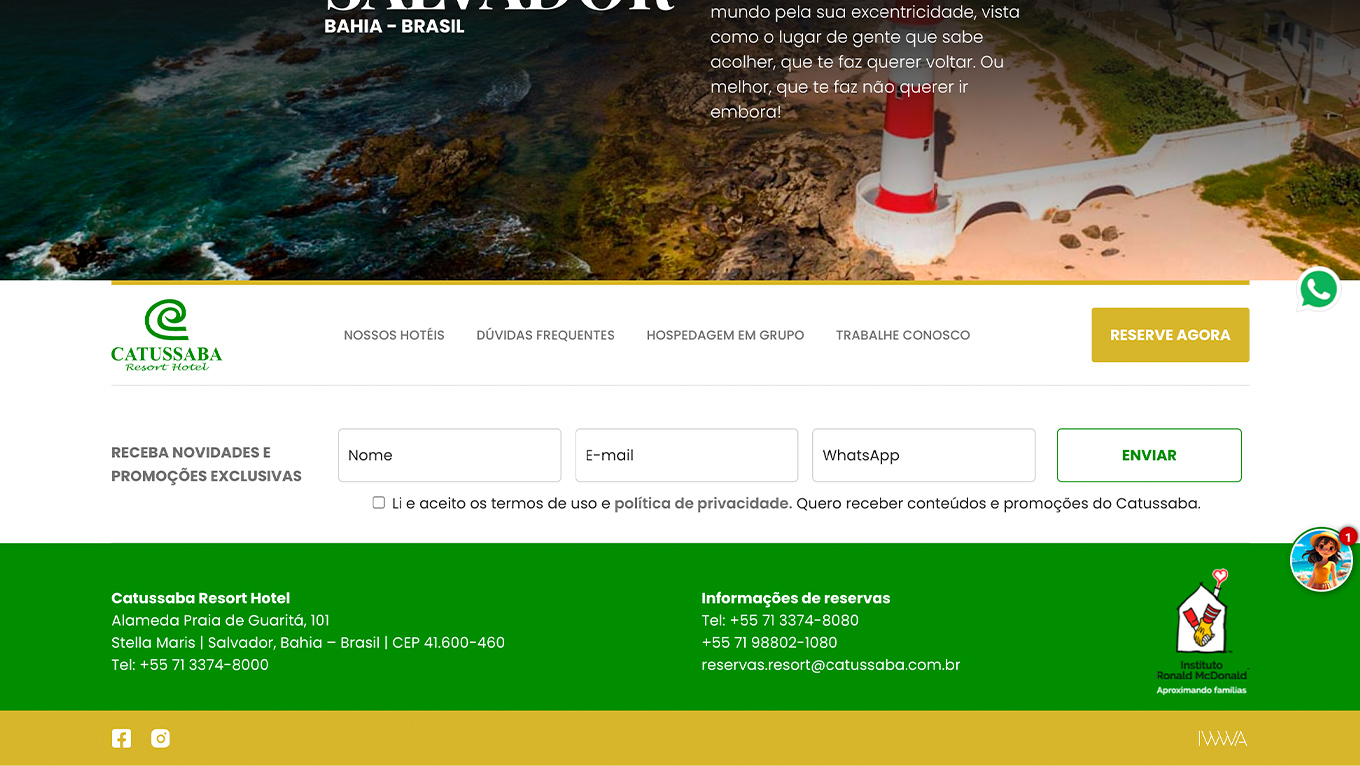Image resolution: width=1360 pixels, height=766 pixels.
Task: Submit the newsletter with Enviar button
Action: tap(1149, 455)
